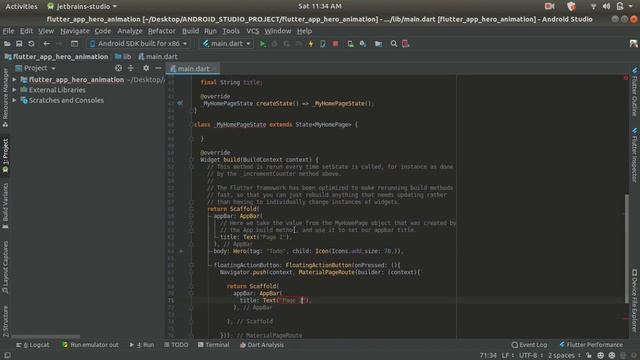Expand the flutter_app_hero_animation tree node
This screenshot has height=360, width=640.
tap(14, 80)
